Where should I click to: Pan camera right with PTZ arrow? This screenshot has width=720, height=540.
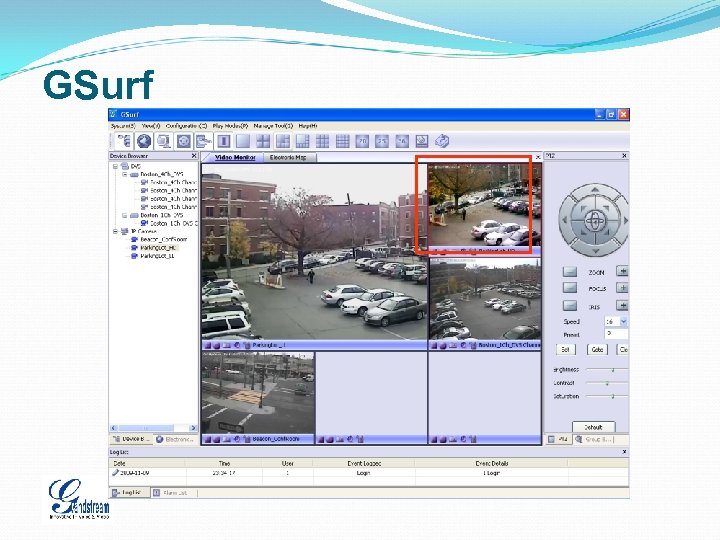[625, 221]
